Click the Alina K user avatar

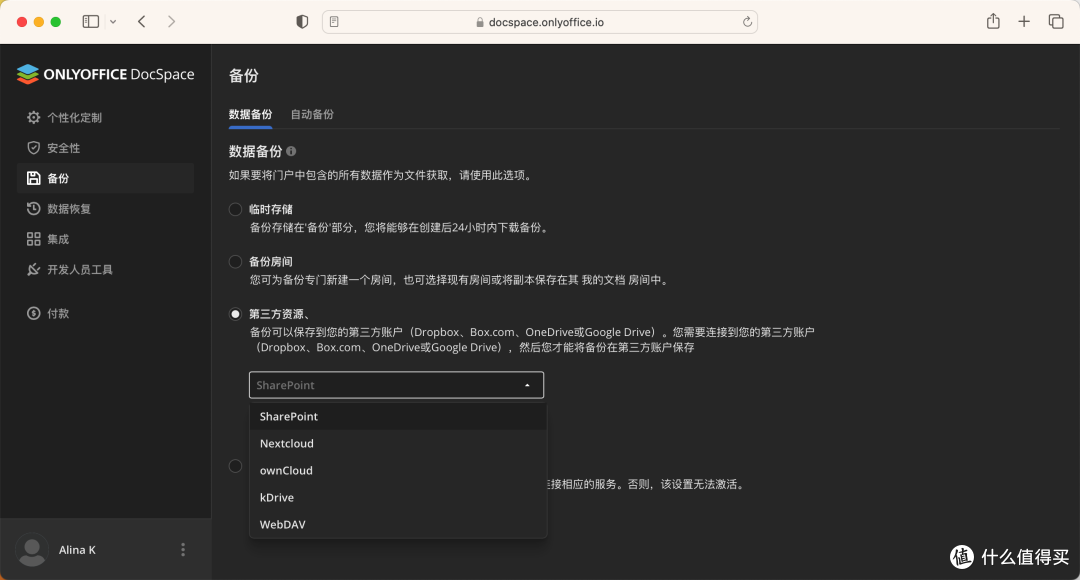point(32,550)
